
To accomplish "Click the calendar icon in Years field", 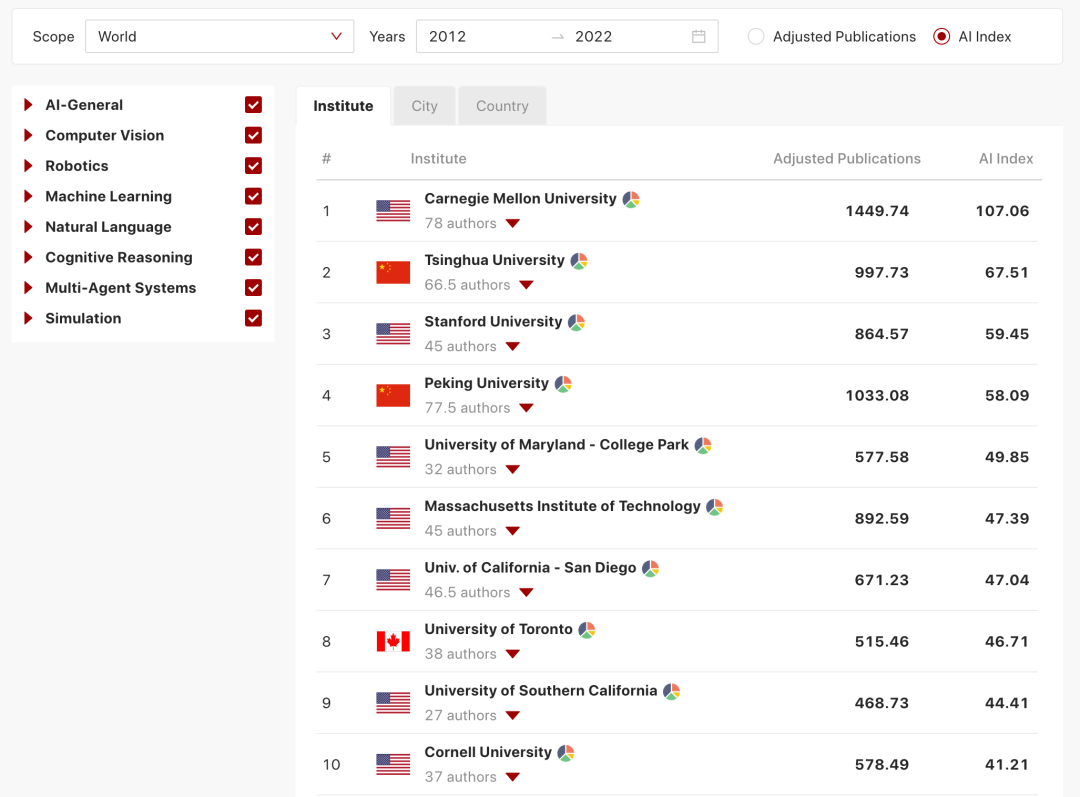I will 698,37.
